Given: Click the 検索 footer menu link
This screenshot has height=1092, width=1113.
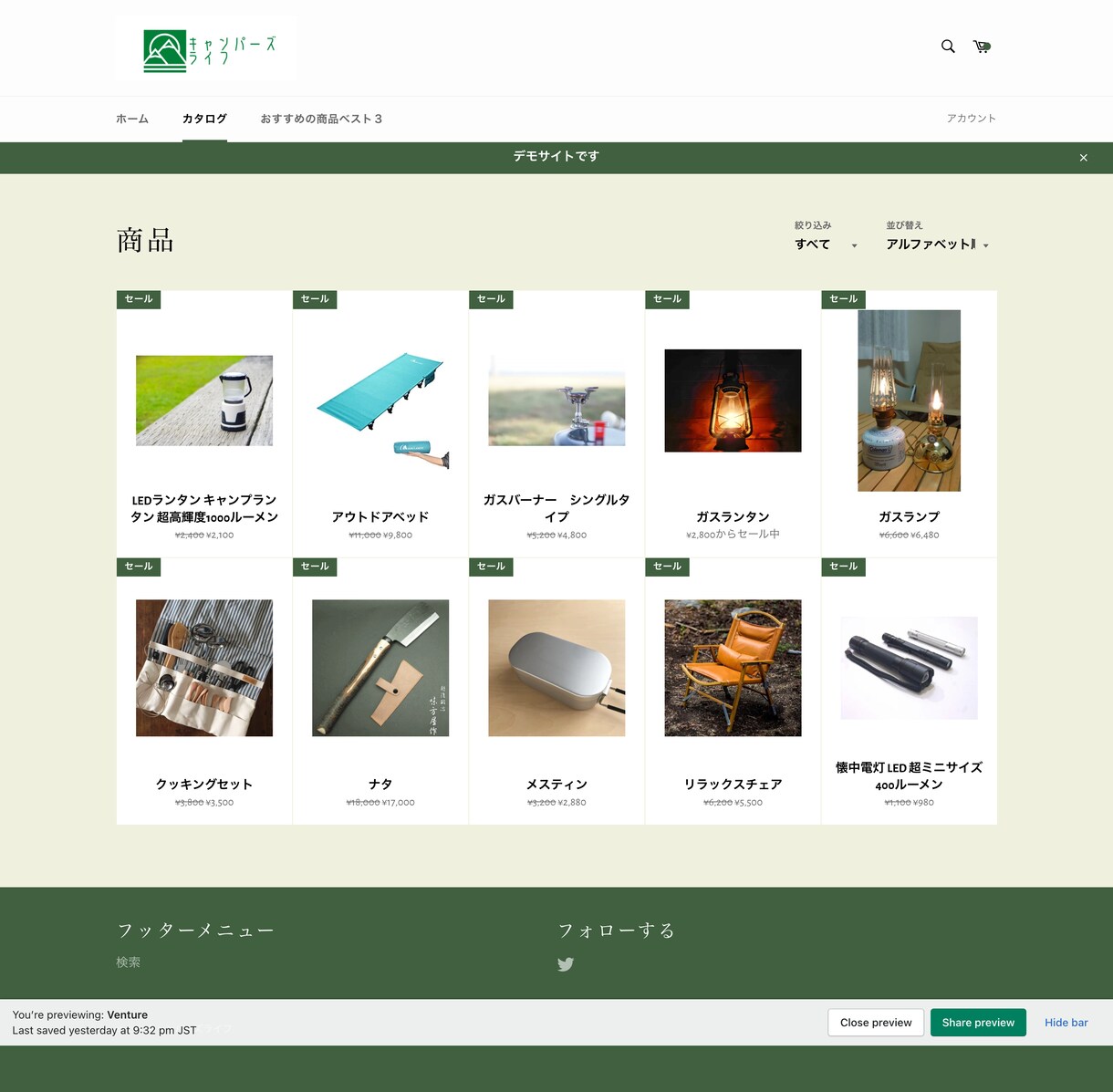Looking at the screenshot, I should (x=129, y=962).
